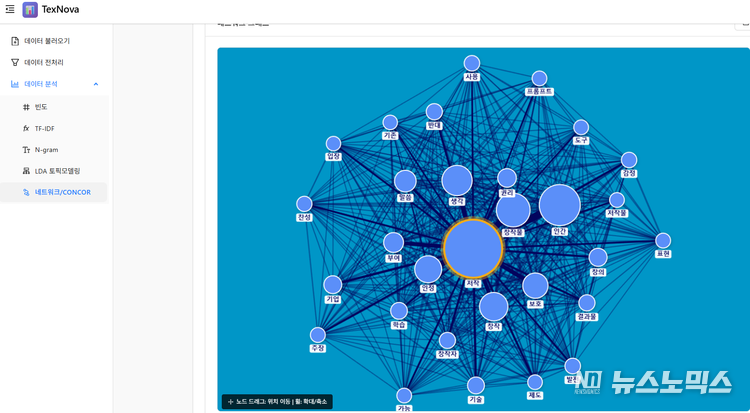Click the large orange-outlined 저작 node
Image resolution: width=750 pixels, height=413 pixels.
[x=473, y=249]
